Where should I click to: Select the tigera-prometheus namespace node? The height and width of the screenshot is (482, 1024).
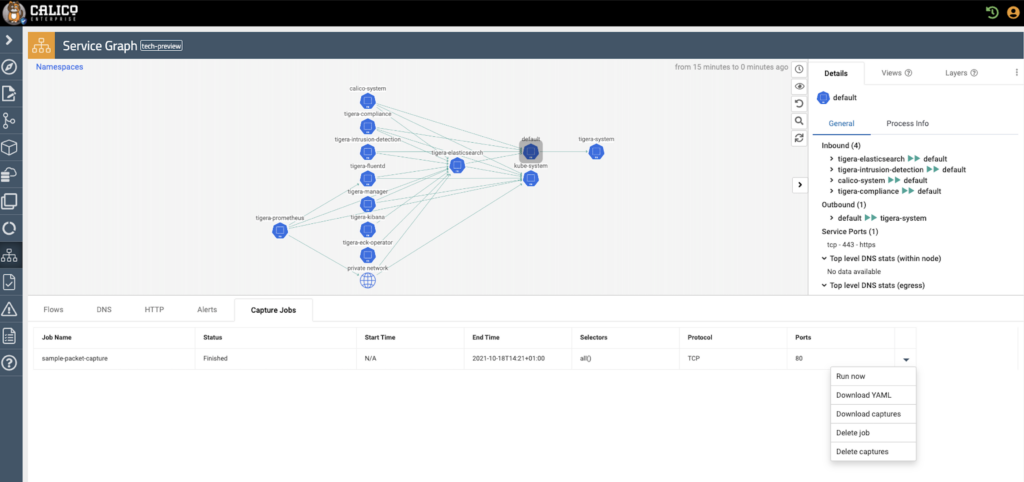(x=280, y=231)
